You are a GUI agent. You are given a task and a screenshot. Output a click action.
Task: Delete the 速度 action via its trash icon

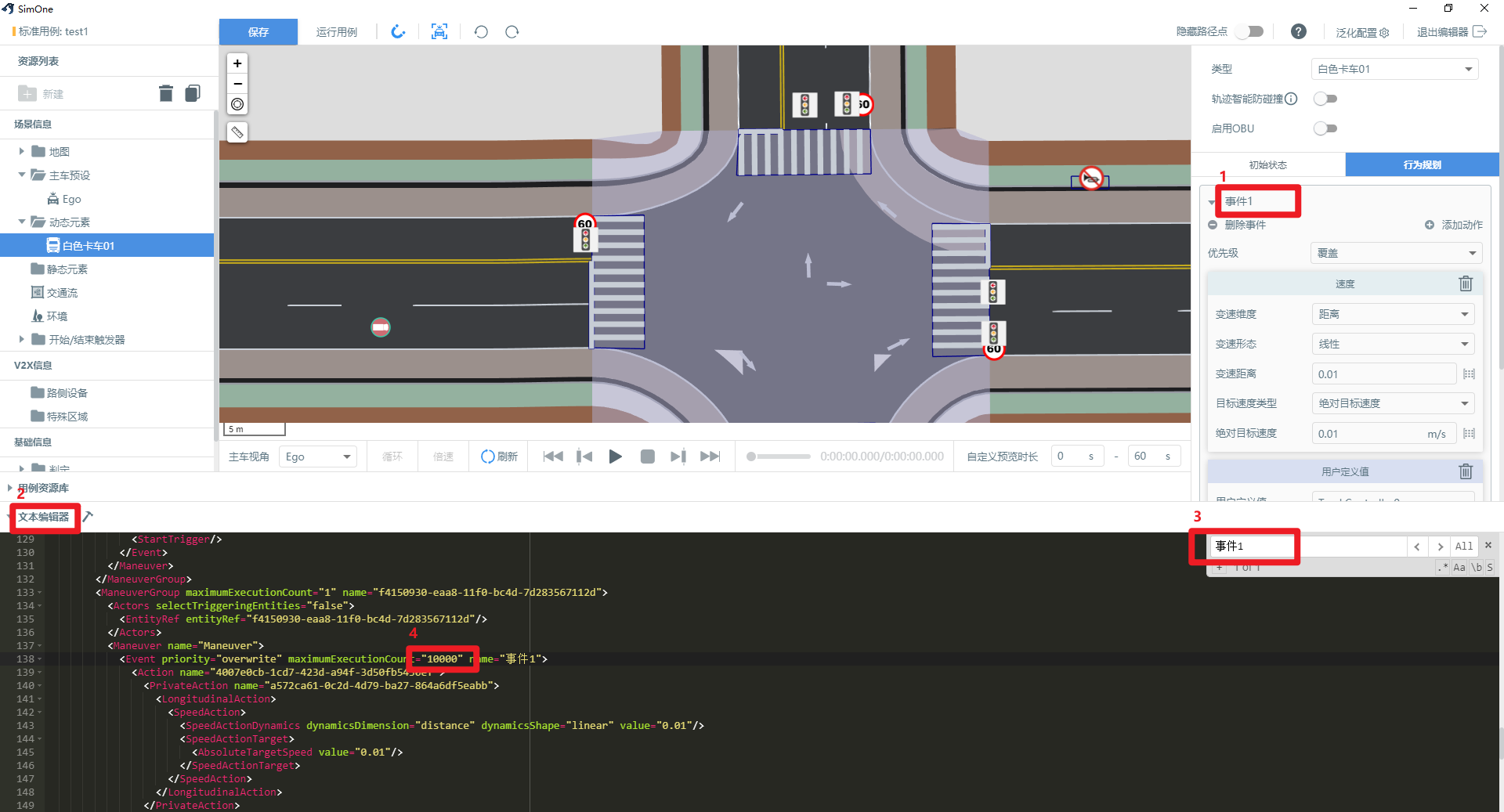(x=1466, y=283)
